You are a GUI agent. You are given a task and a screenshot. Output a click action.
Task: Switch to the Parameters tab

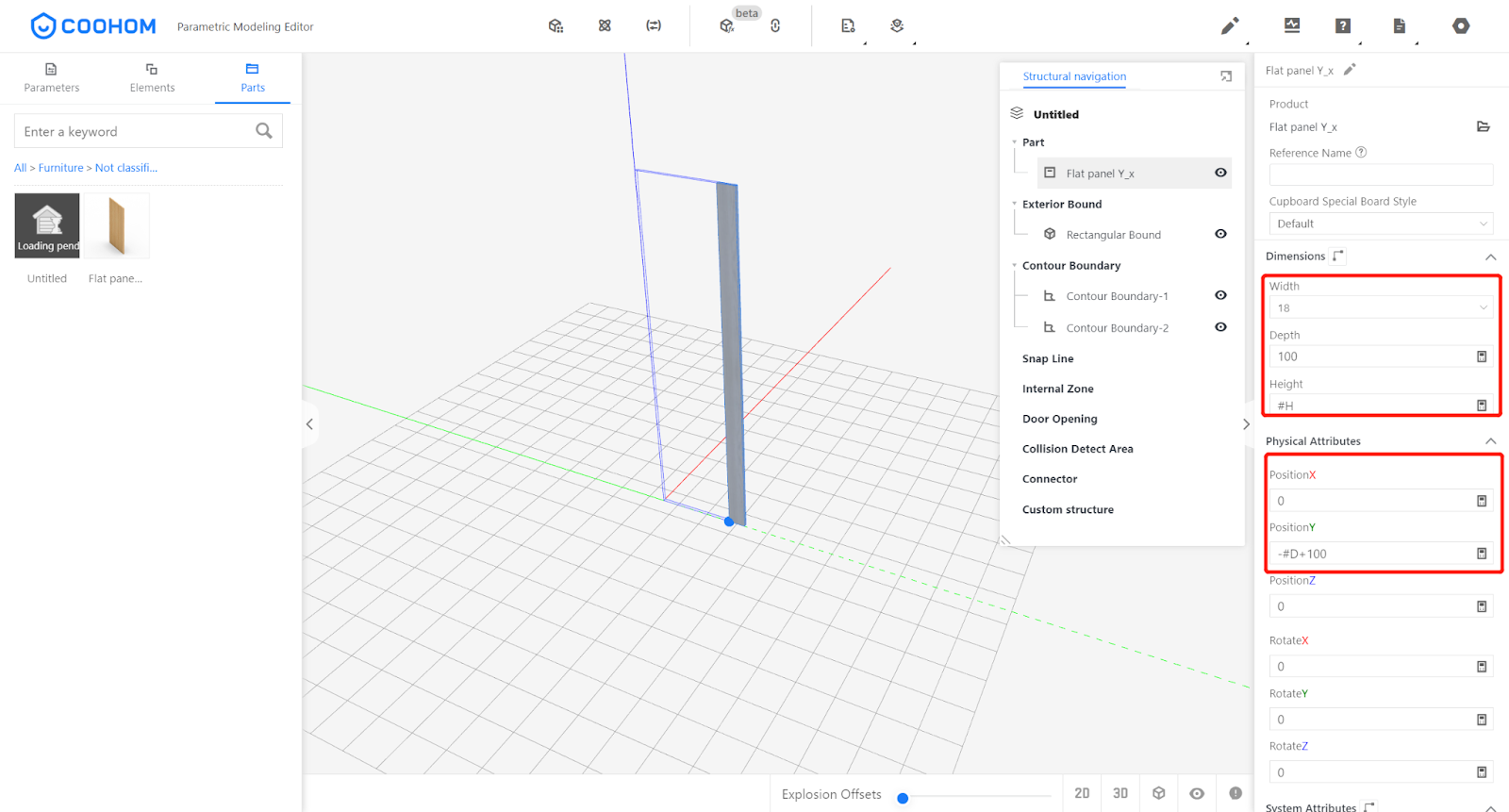(52, 77)
